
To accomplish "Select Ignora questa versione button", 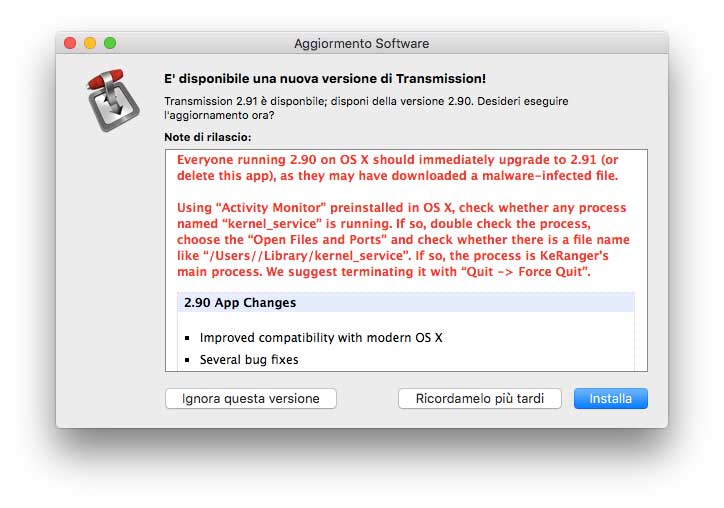I will 251,399.
